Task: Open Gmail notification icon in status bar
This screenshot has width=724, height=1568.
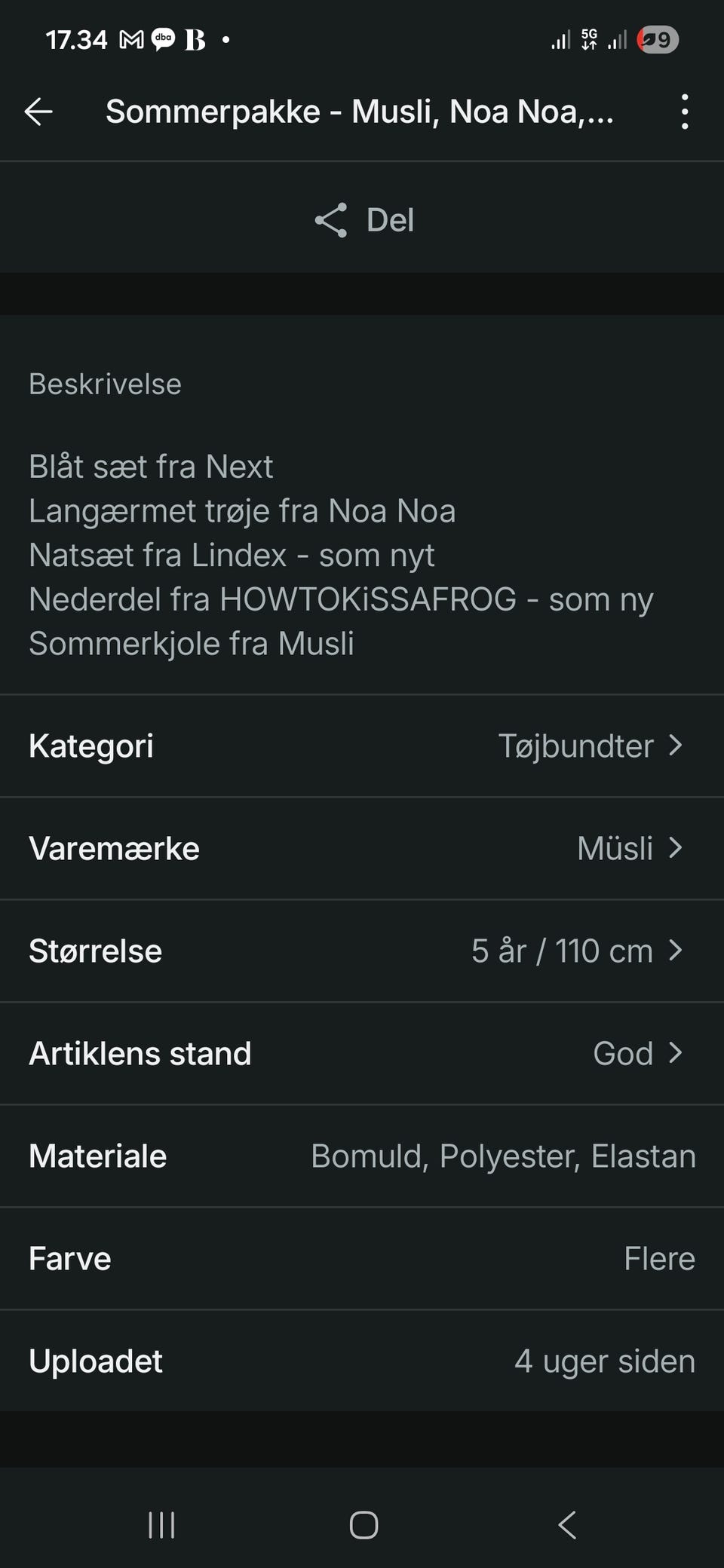Action: tap(131, 39)
